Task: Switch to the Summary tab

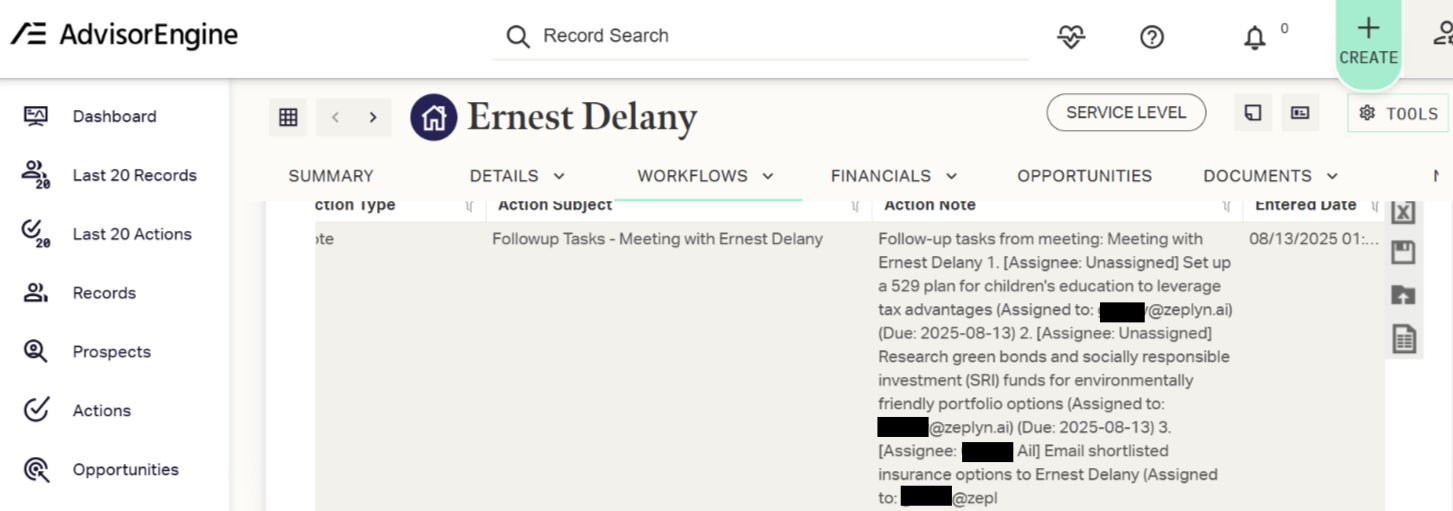Action: click(x=331, y=176)
